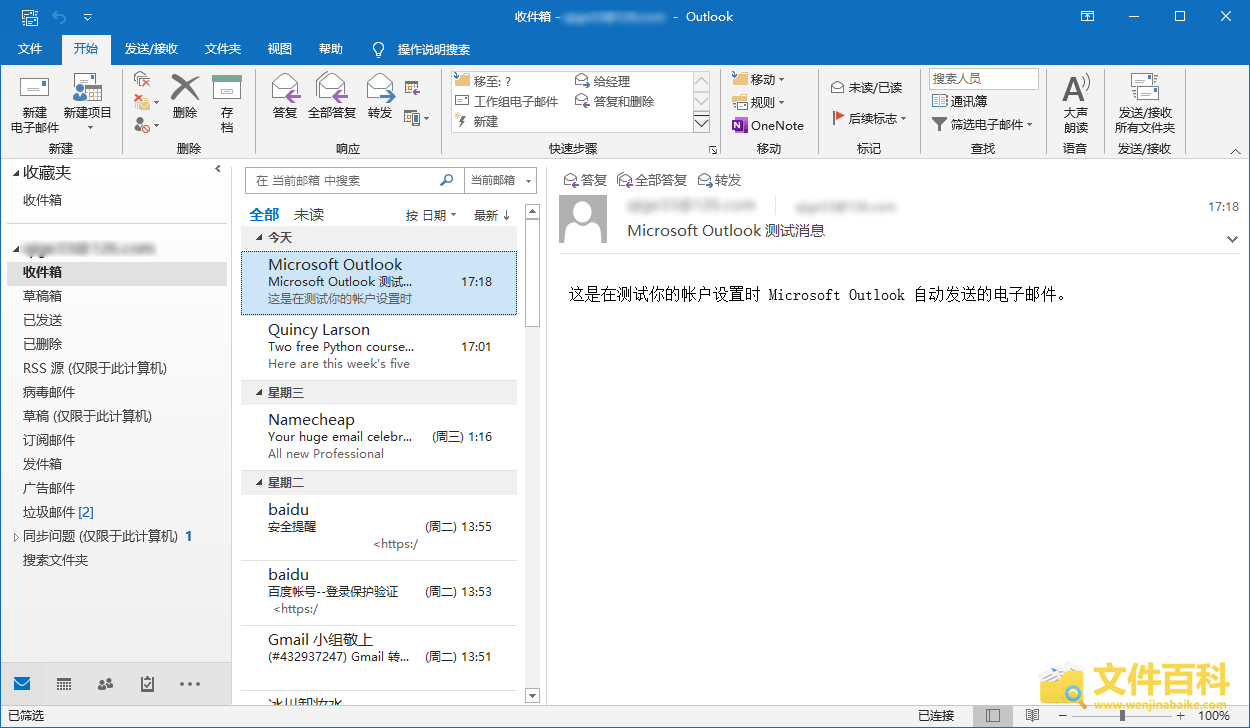Click the Forward (转发) ribbon icon
The image size is (1250, 728).
point(380,98)
